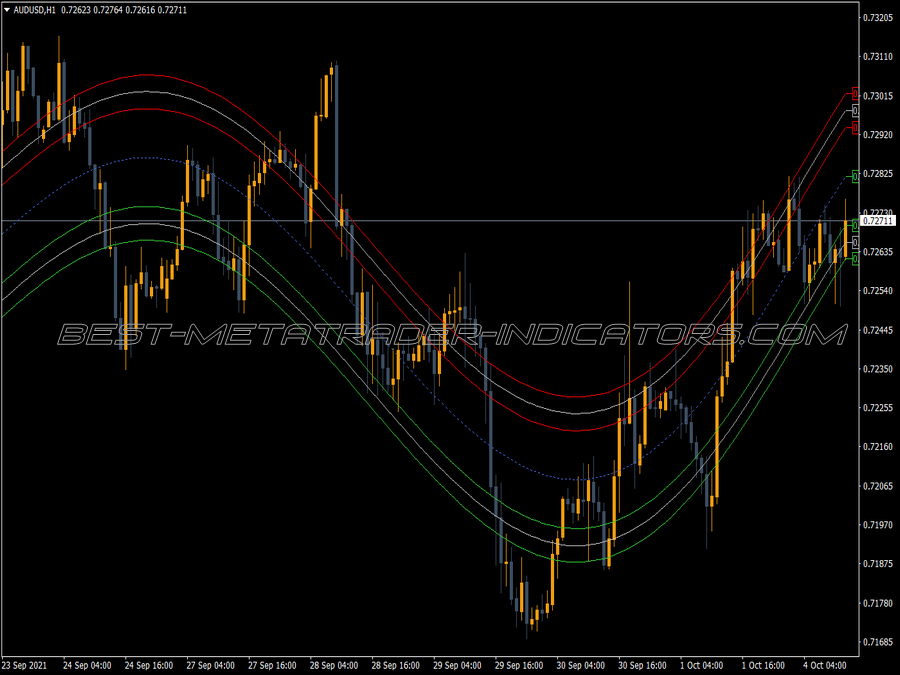Click the 0.72255 price scale label
This screenshot has height=675, width=900.
878,408
